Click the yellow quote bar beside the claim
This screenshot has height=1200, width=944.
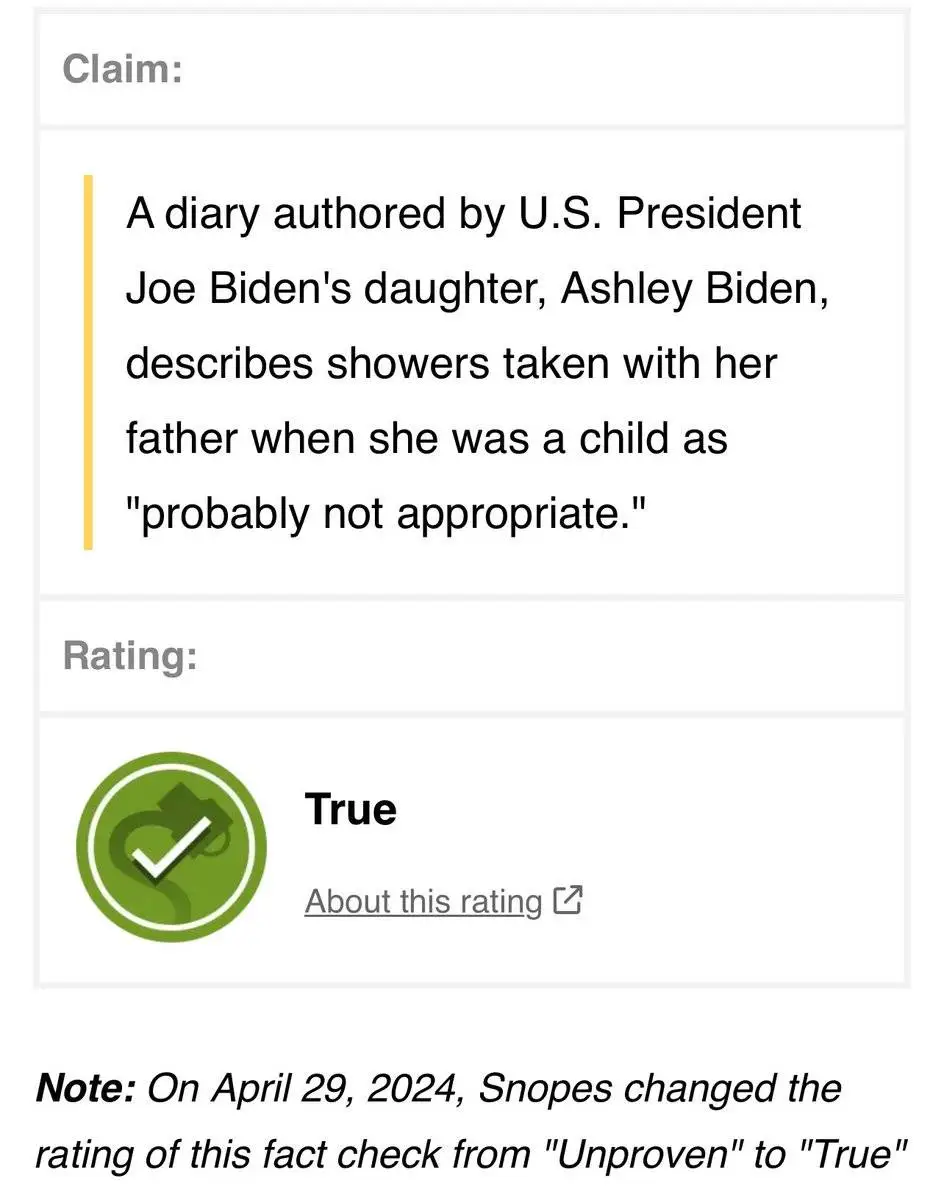coord(88,362)
